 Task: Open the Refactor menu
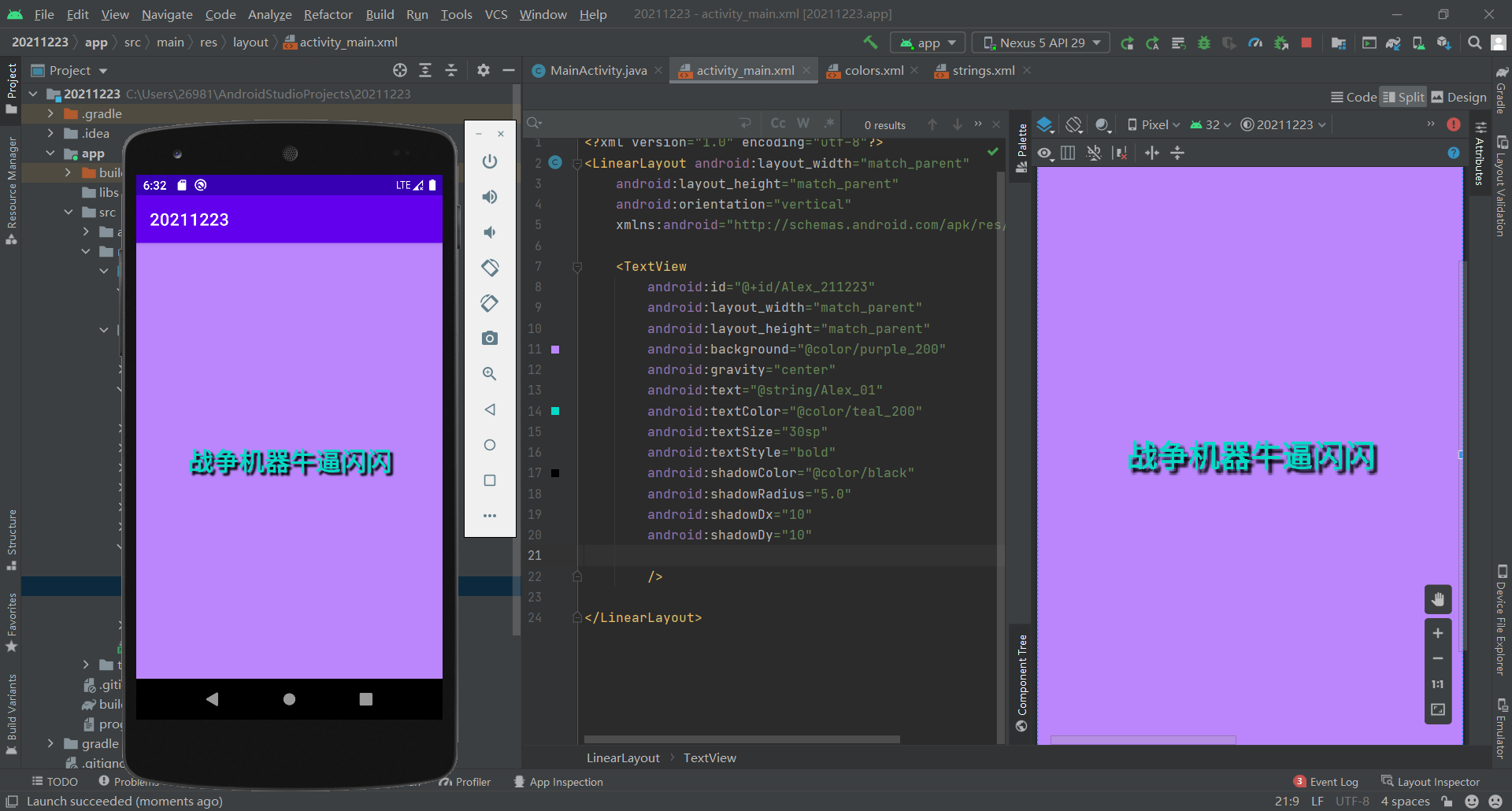pos(328,14)
